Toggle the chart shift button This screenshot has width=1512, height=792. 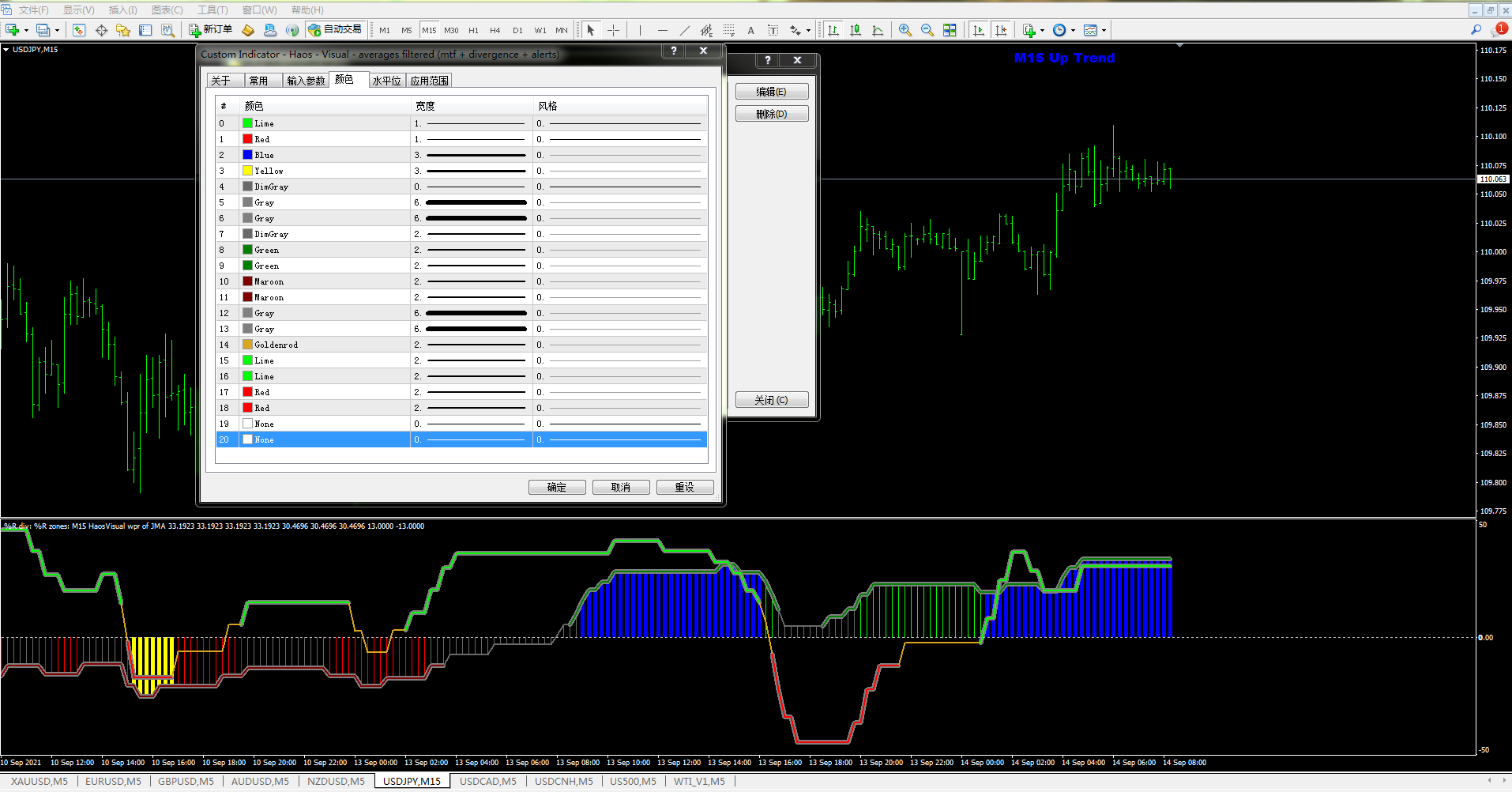point(1001,30)
